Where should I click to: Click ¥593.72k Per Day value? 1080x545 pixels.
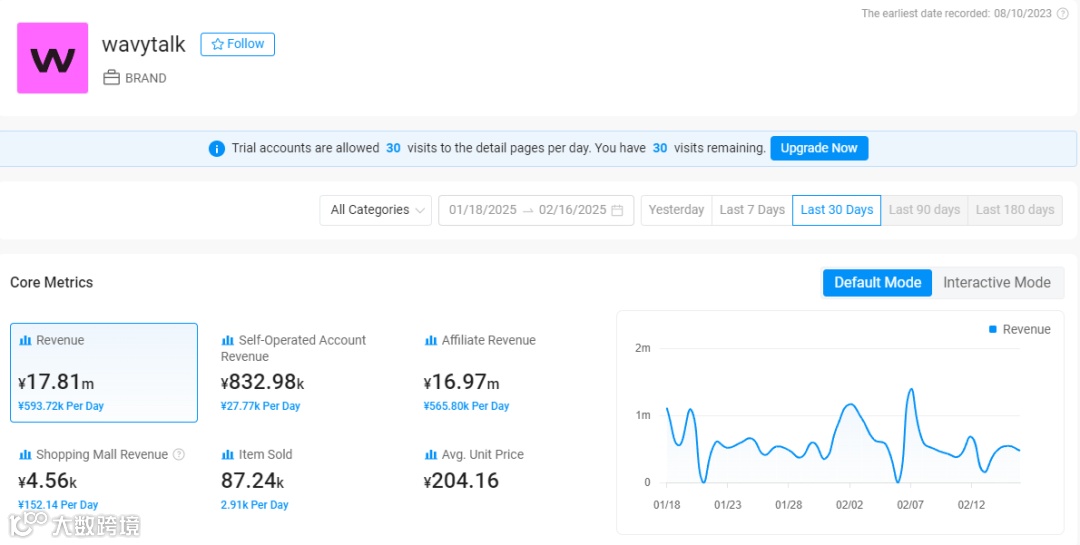point(61,407)
